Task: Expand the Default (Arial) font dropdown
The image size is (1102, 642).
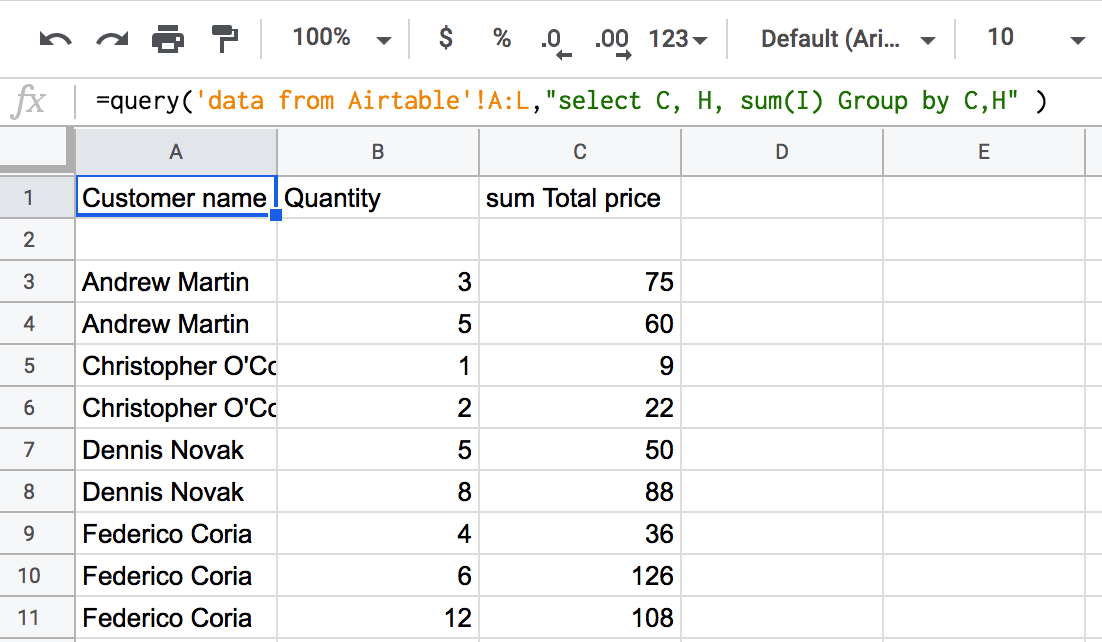Action: click(x=848, y=39)
